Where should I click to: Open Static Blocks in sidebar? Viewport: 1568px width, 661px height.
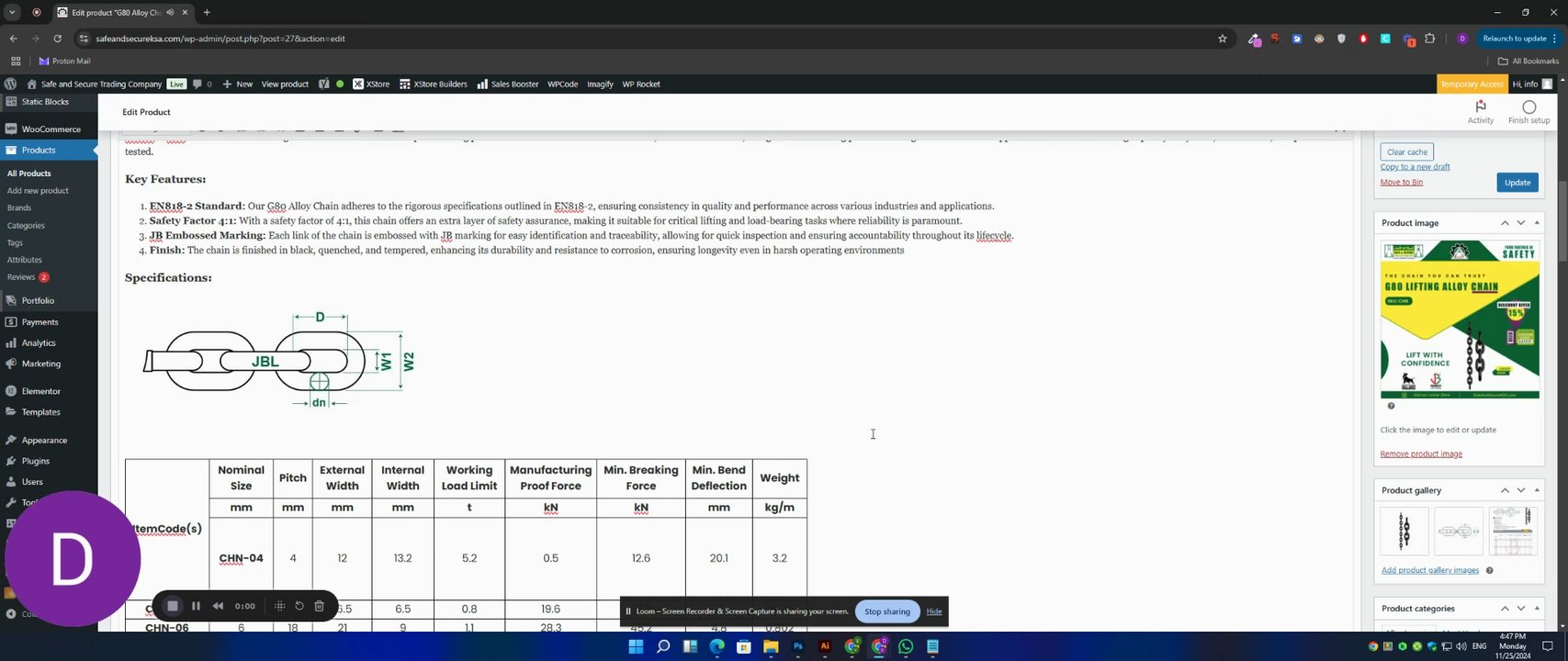coord(49,102)
